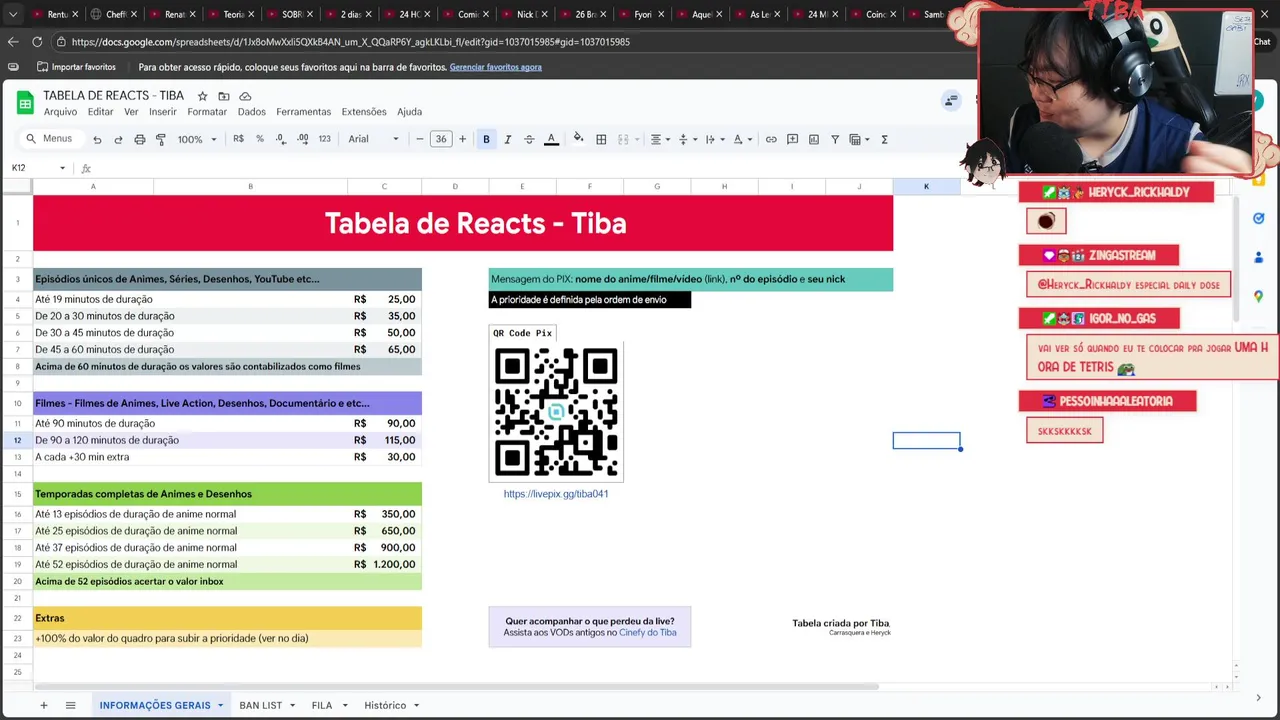Open the Extensões menu
The height and width of the screenshot is (720, 1280).
click(364, 112)
